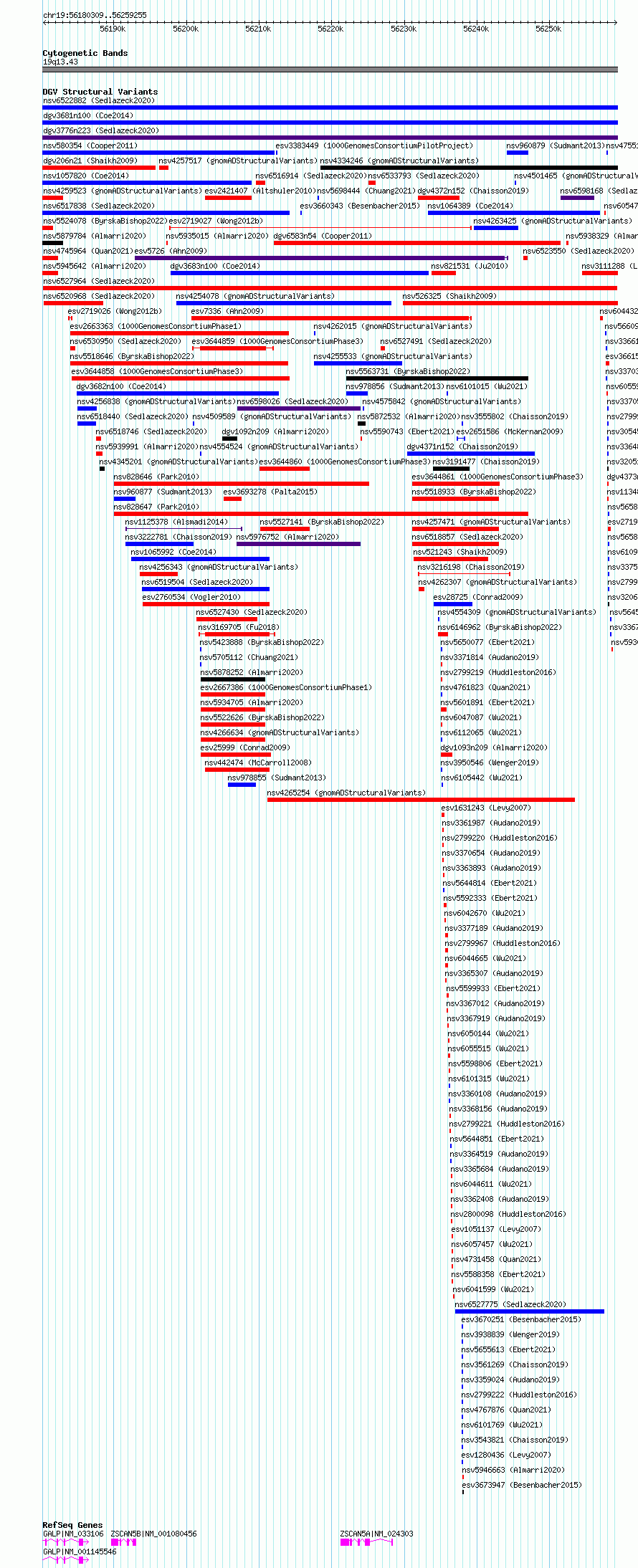
Task: Open esv3673947 (Besenbacher2015) variant label
Action: pos(522,1485)
